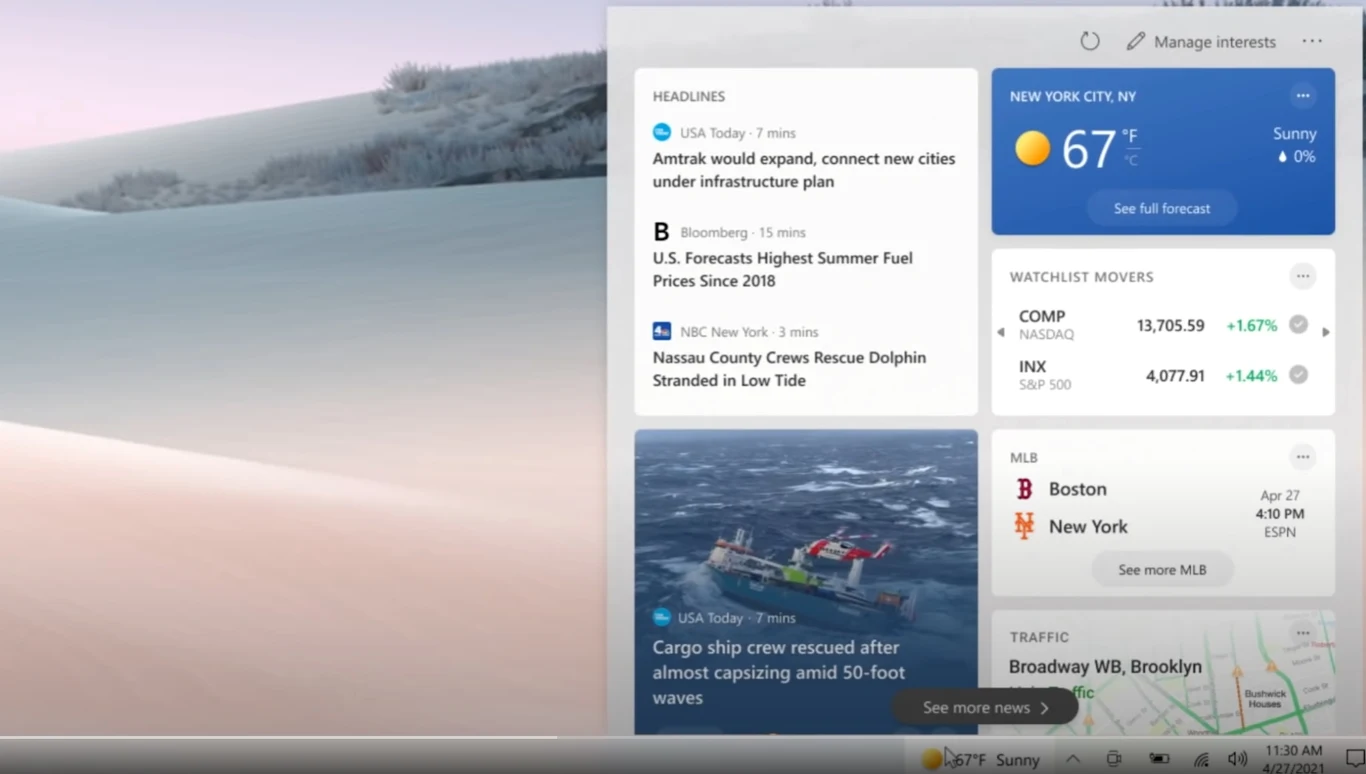Toggle INX S&P 500 watchlist checkmark
1366x774 pixels.
pos(1298,374)
